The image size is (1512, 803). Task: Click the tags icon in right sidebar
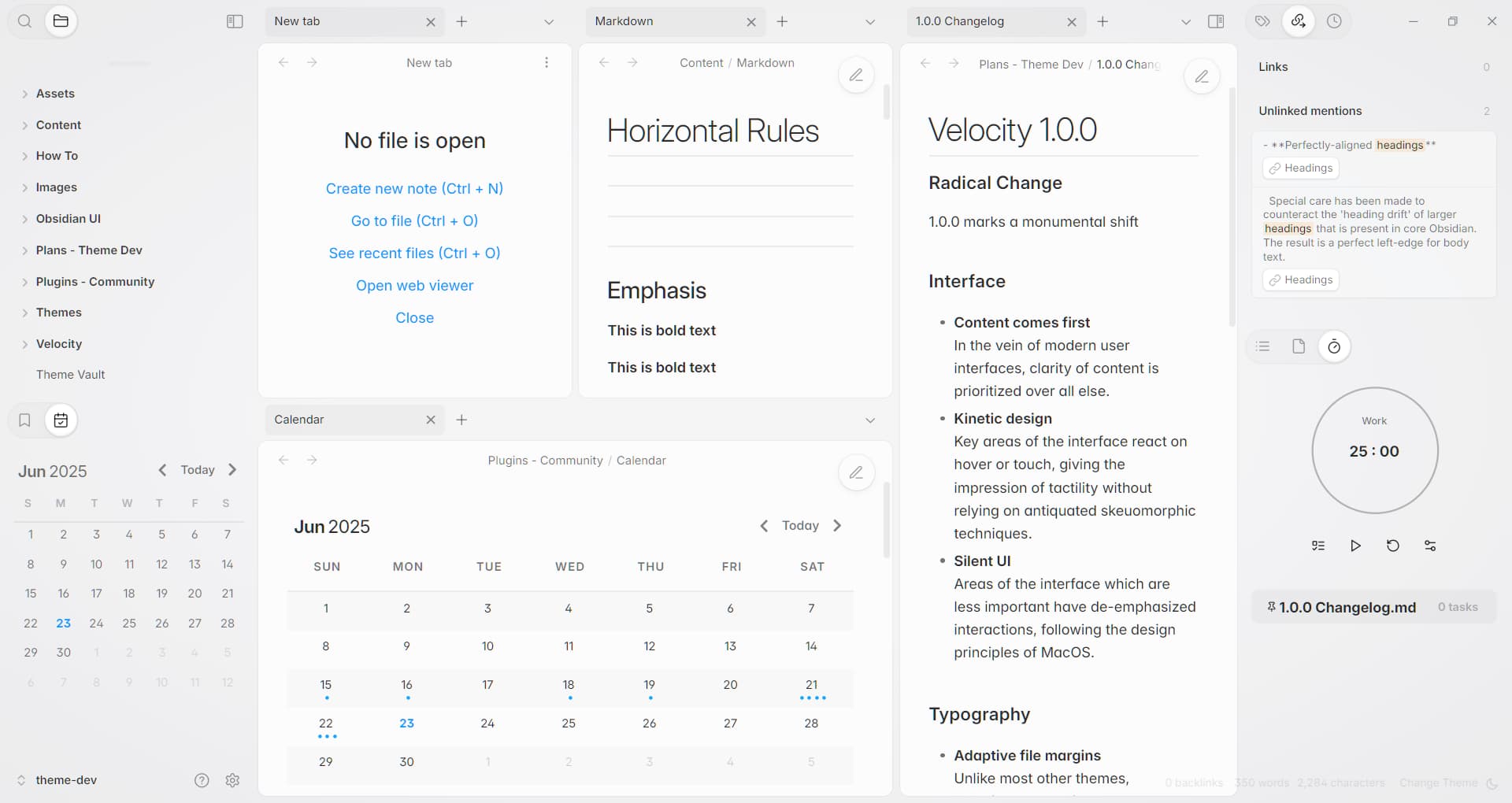(x=1262, y=21)
